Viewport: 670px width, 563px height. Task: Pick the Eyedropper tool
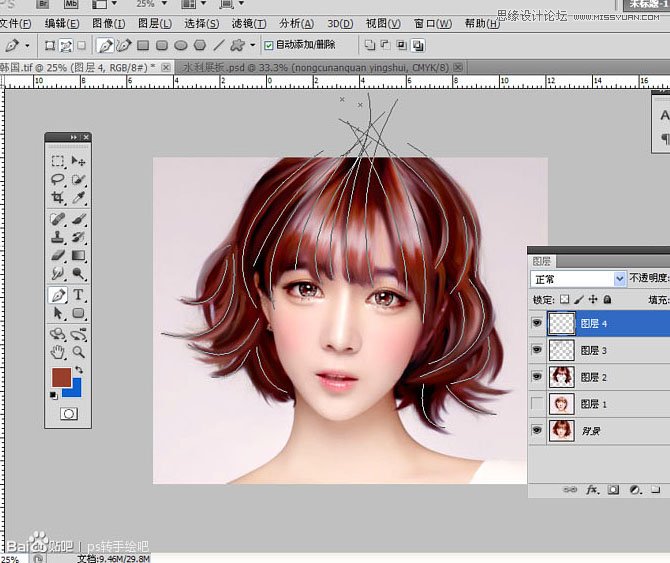[79, 198]
